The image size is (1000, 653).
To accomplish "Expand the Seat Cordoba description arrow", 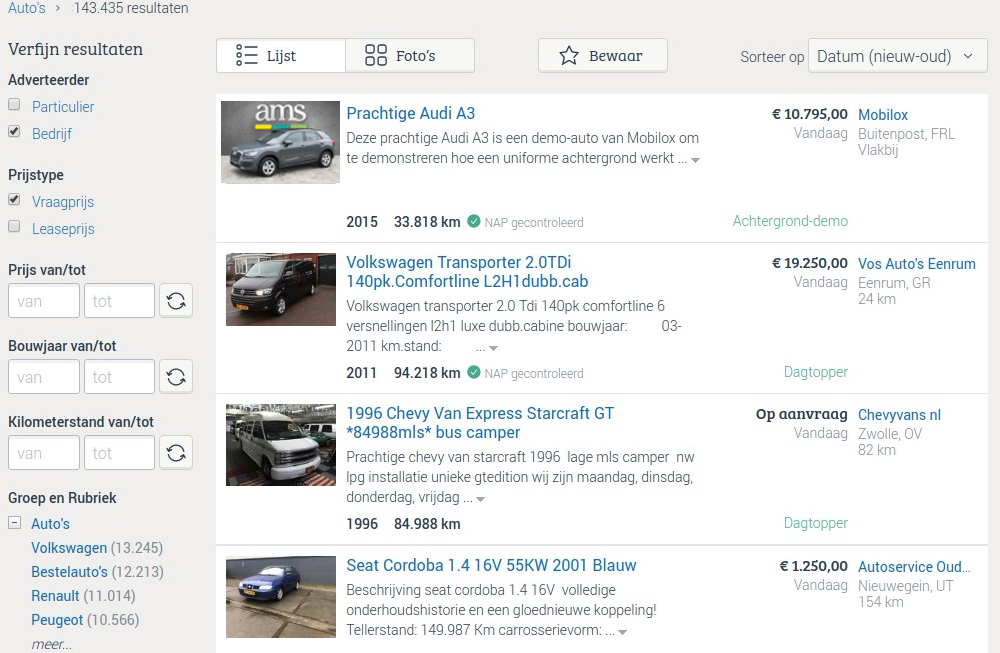I will tap(622, 633).
